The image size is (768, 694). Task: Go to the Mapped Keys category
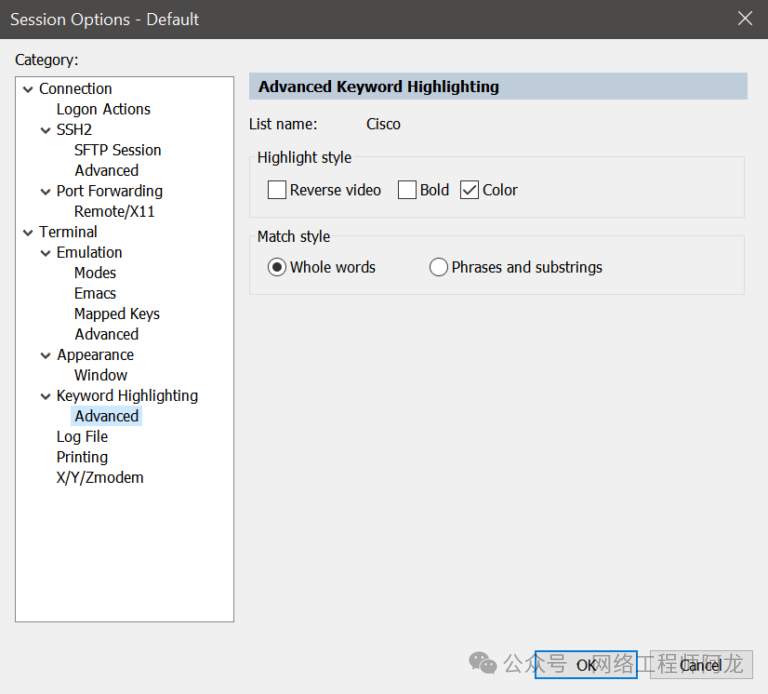tap(116, 314)
